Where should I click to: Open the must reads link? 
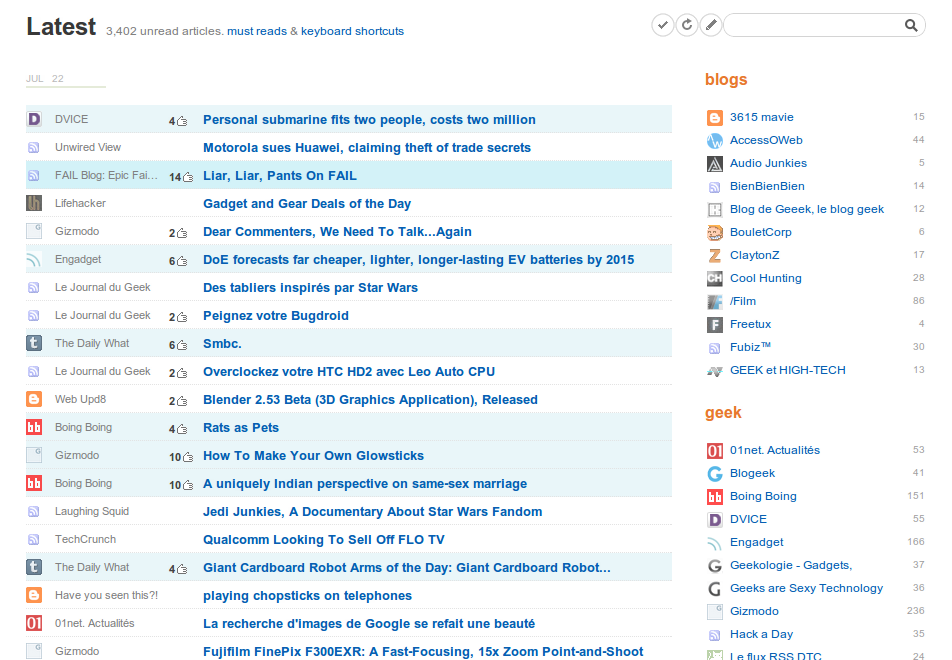pyautogui.click(x=257, y=31)
